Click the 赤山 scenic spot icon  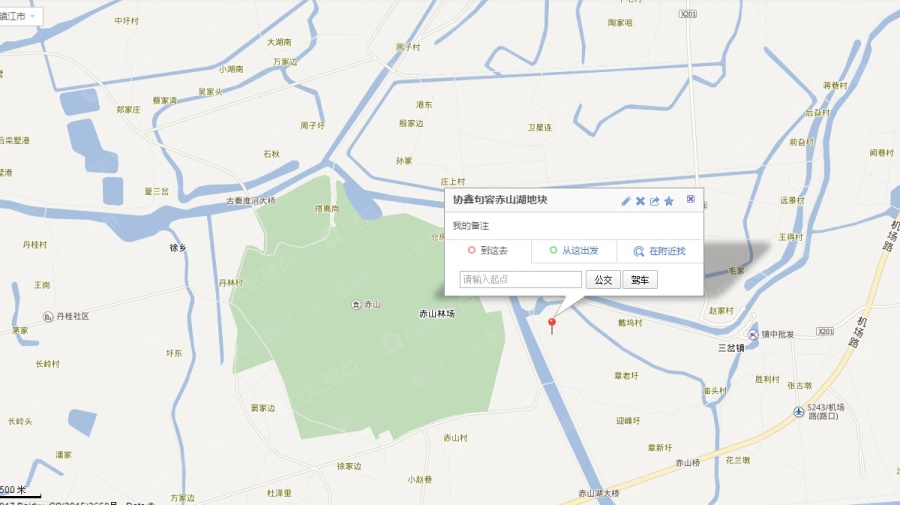pyautogui.click(x=356, y=304)
